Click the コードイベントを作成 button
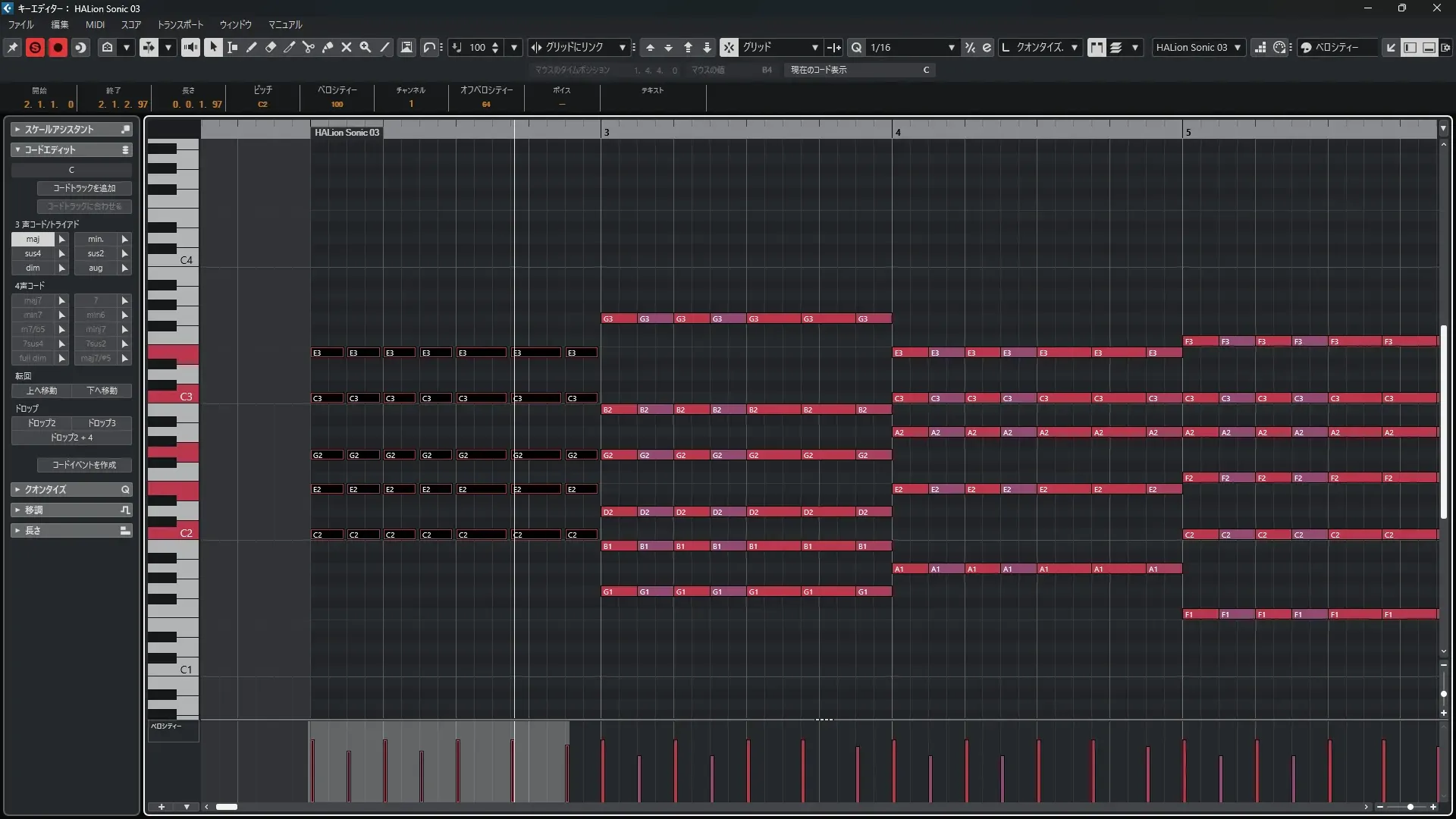 [84, 465]
